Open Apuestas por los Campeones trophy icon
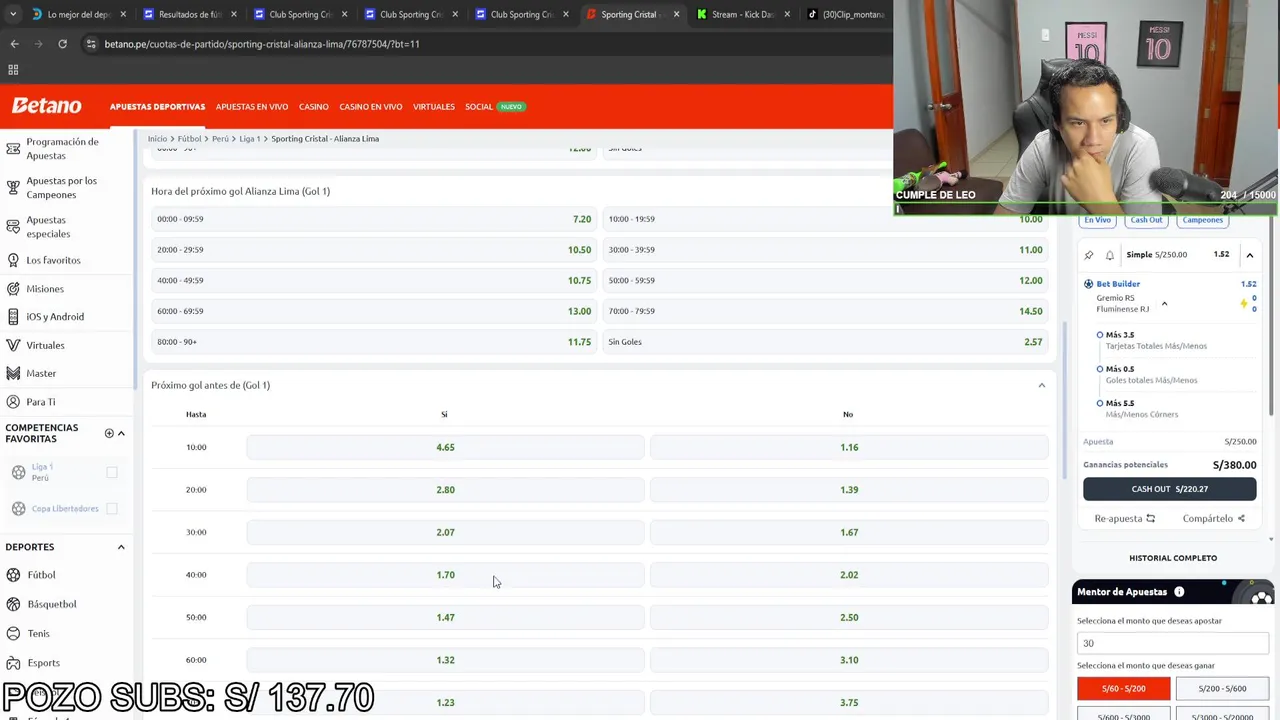Viewport: 1280px width, 720px height. click(13, 187)
